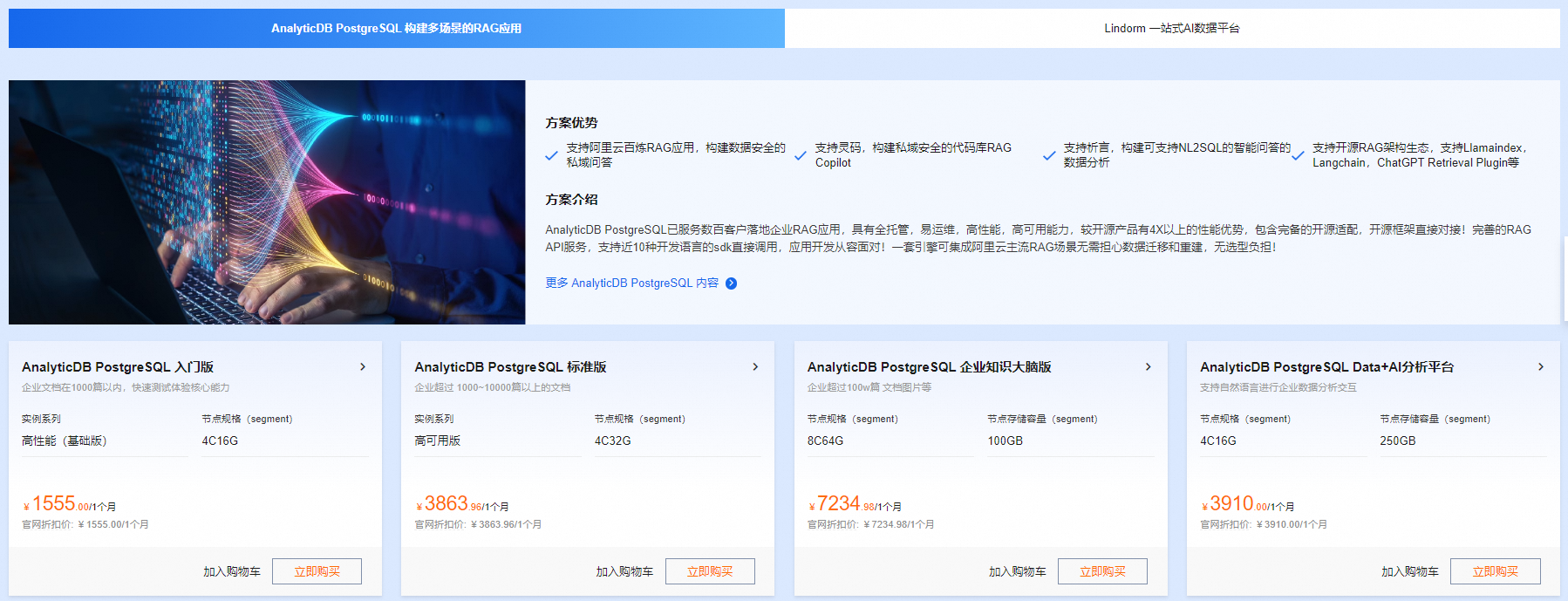
Task: Click the ¥3863.96/1个月 price
Action: 463,504
